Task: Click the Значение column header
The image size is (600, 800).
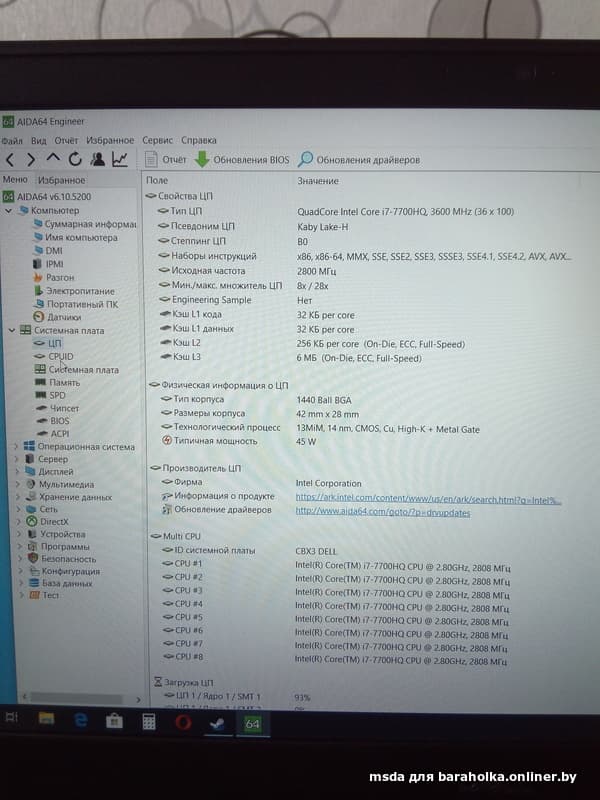Action: click(318, 181)
